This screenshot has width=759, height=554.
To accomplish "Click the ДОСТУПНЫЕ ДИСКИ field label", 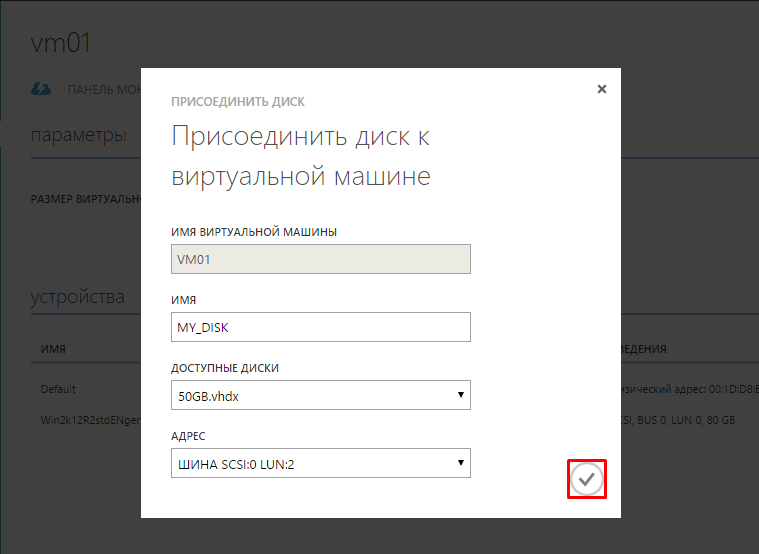I will point(225,368).
